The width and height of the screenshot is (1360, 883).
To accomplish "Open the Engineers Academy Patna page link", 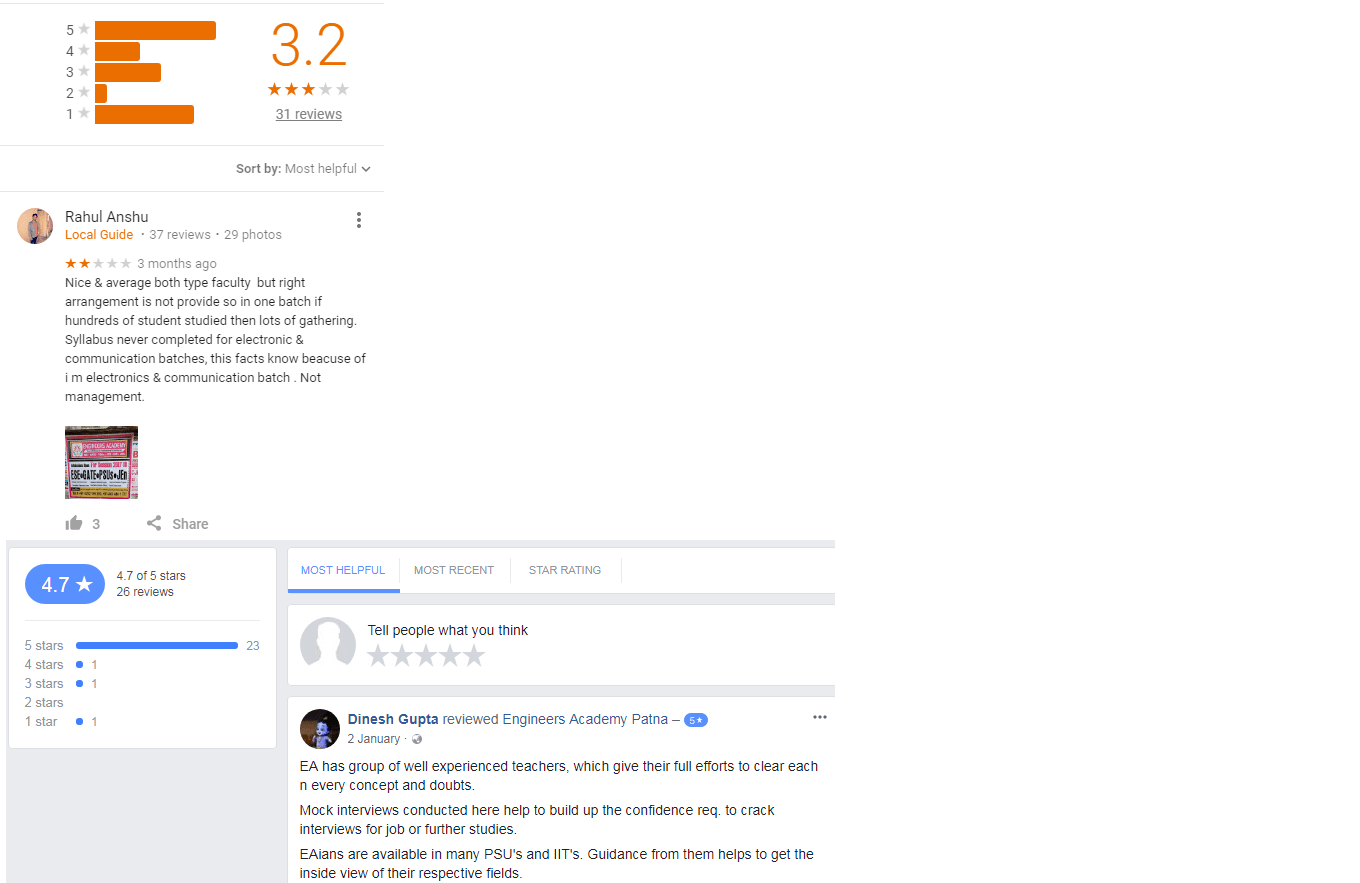I will 585,719.
